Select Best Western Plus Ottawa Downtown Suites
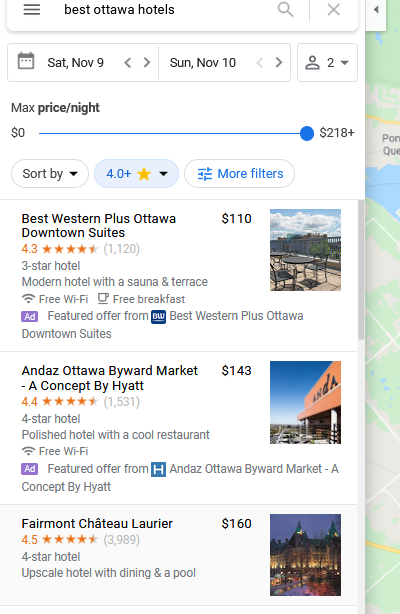Viewport: 400px width, 614px height. [x=99, y=226]
